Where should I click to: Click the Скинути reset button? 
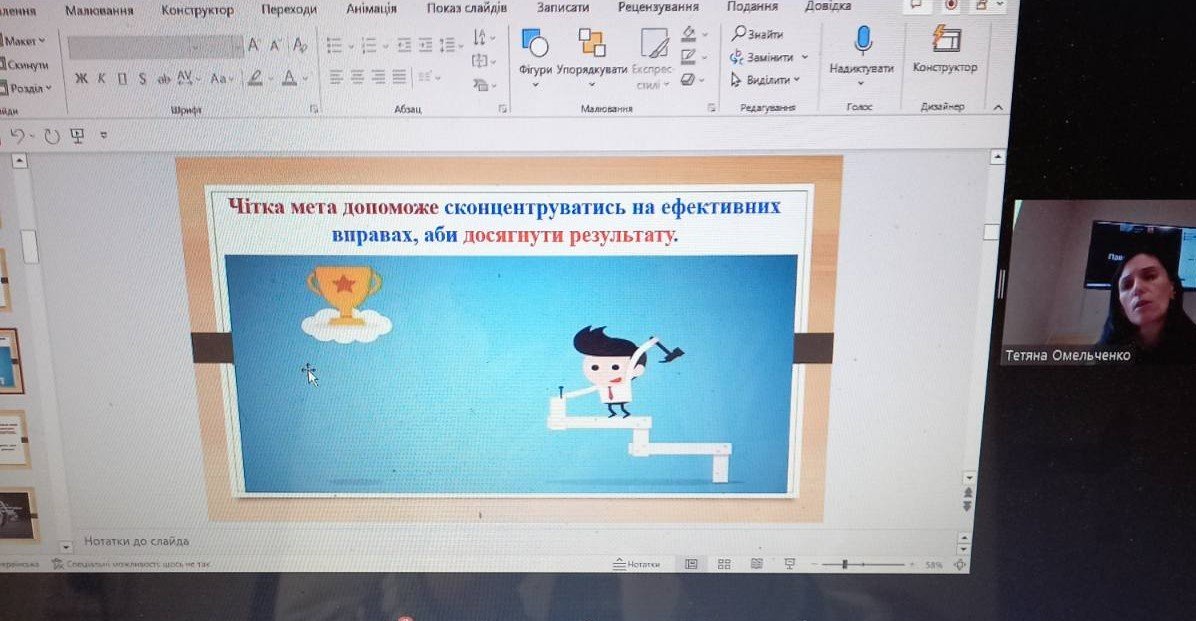26,65
